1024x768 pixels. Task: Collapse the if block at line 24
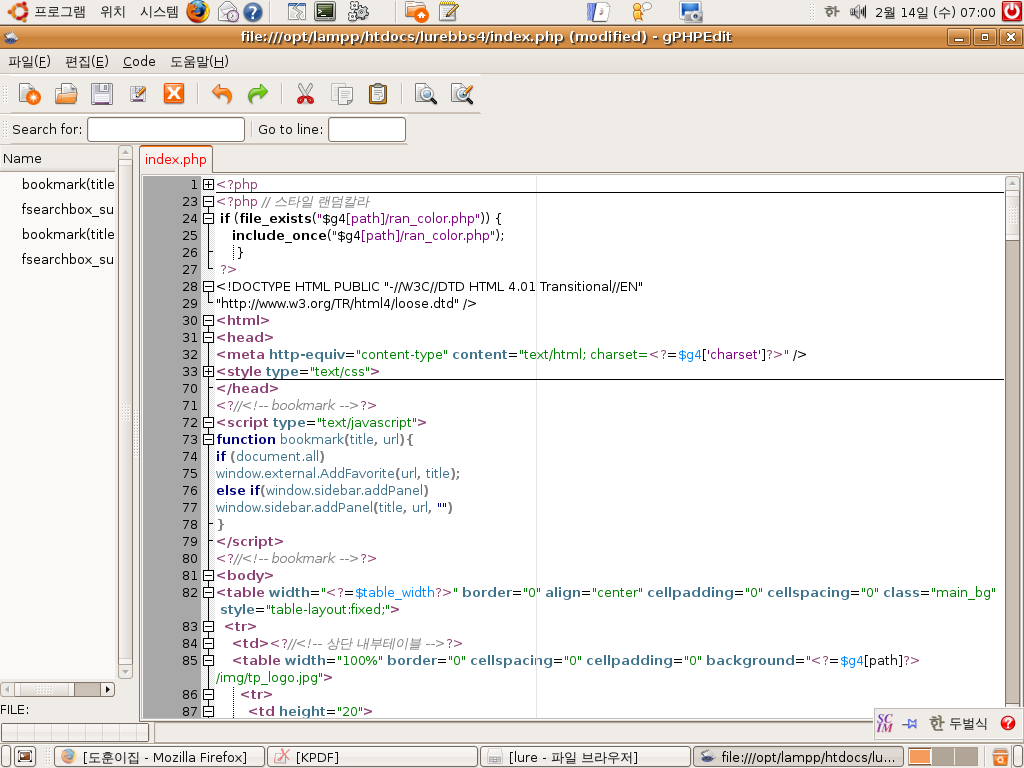[x=208, y=219]
